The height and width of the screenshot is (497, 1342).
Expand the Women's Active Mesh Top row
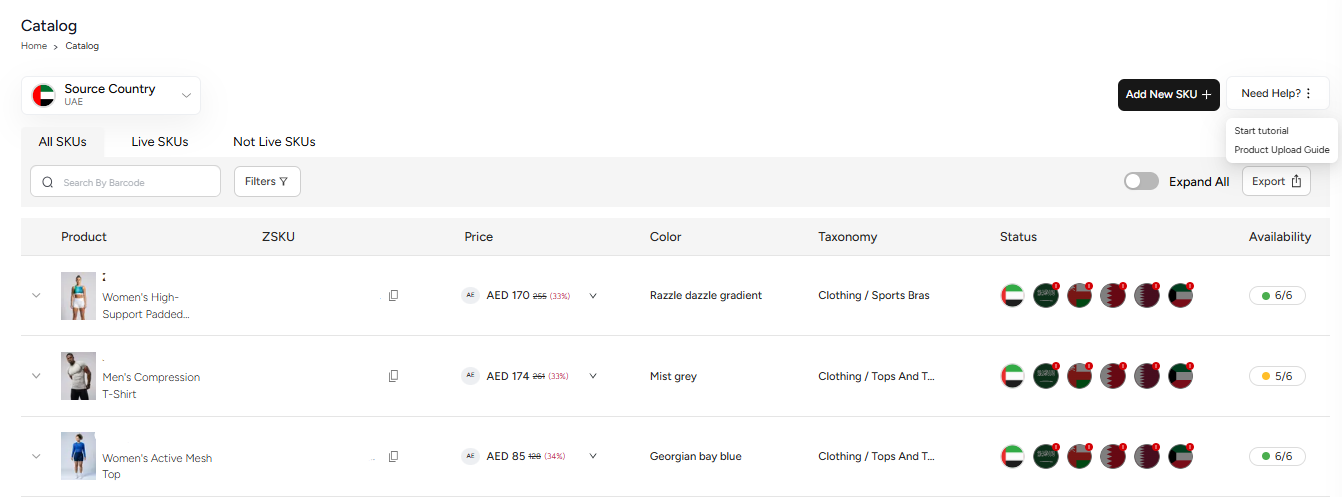click(36, 456)
